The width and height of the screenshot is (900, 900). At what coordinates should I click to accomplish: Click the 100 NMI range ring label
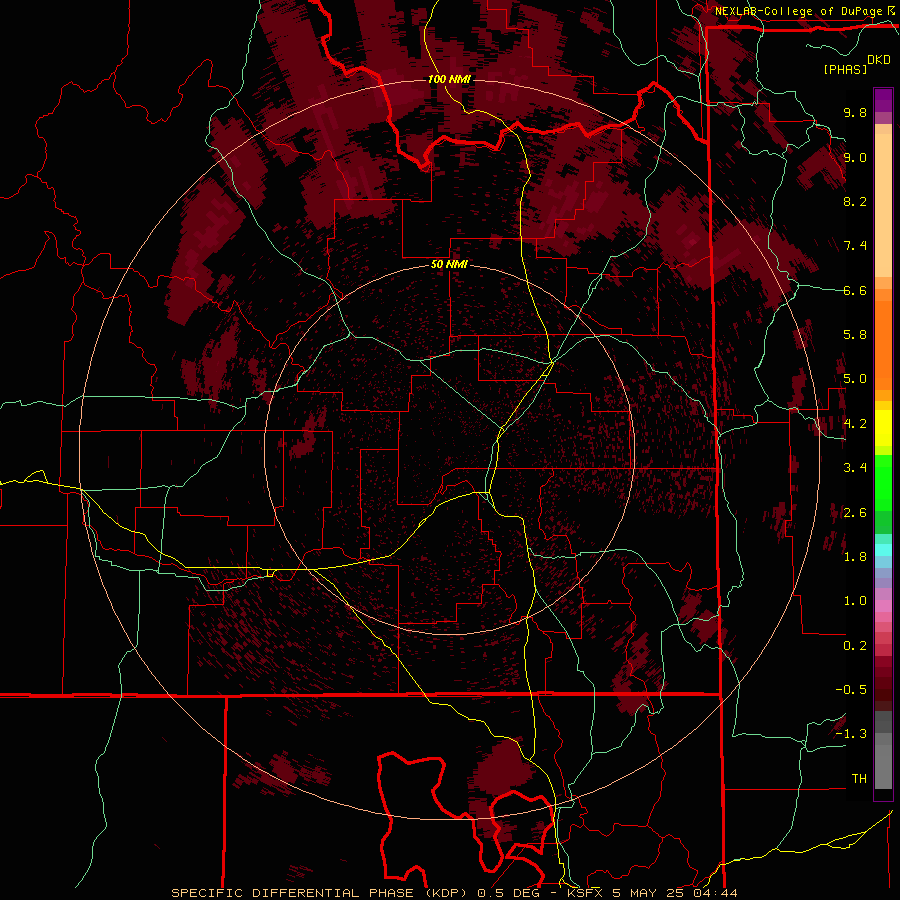(449, 79)
